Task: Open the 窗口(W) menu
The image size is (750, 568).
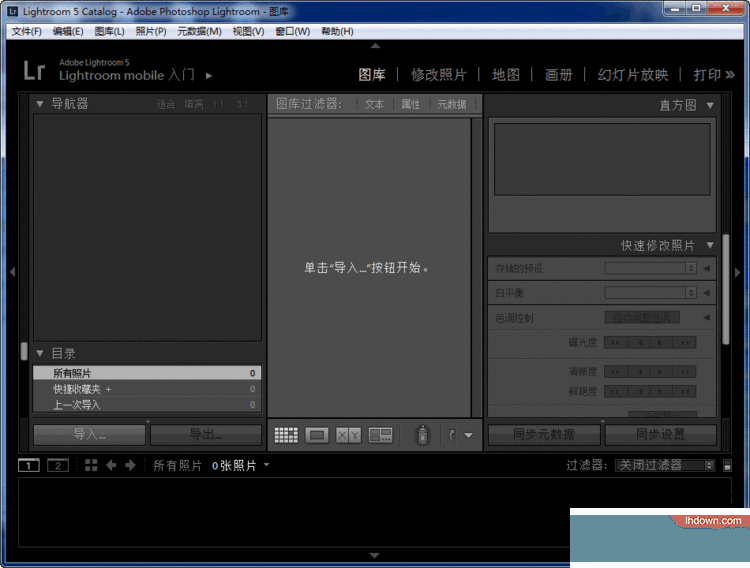Action: 292,32
